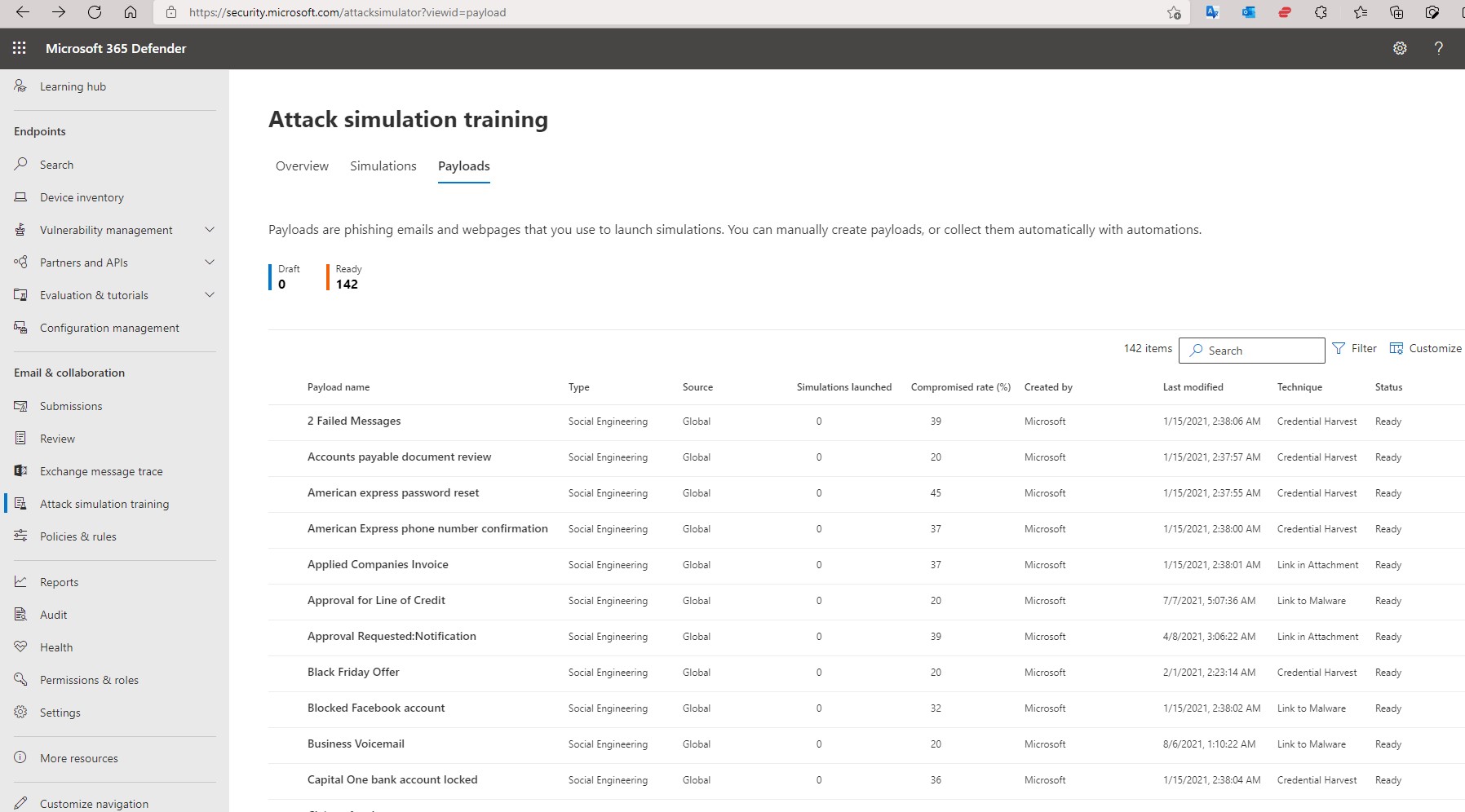Click the Permissions & roles key icon

[x=20, y=680]
